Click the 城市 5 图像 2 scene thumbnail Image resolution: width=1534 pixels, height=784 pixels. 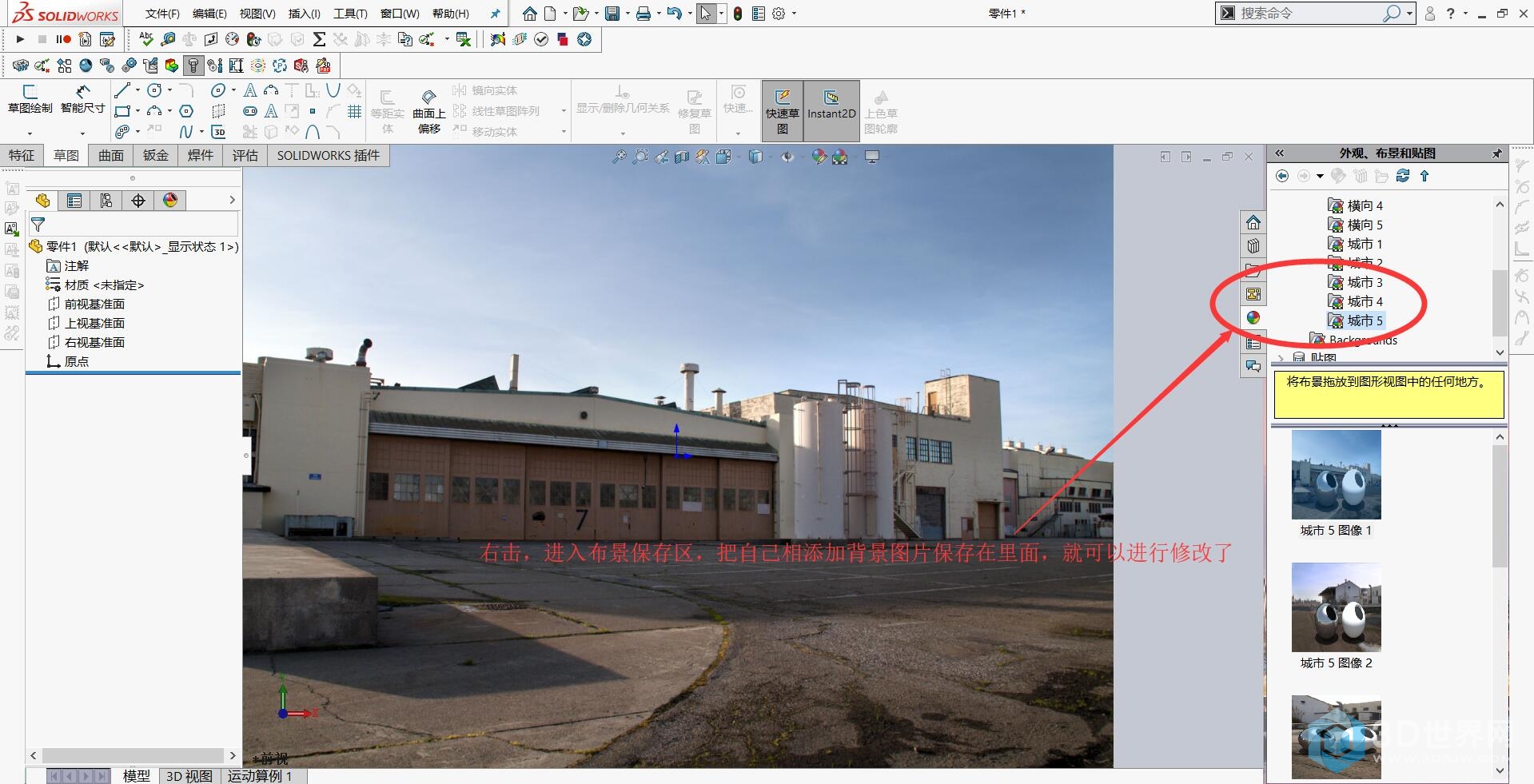coord(1336,607)
